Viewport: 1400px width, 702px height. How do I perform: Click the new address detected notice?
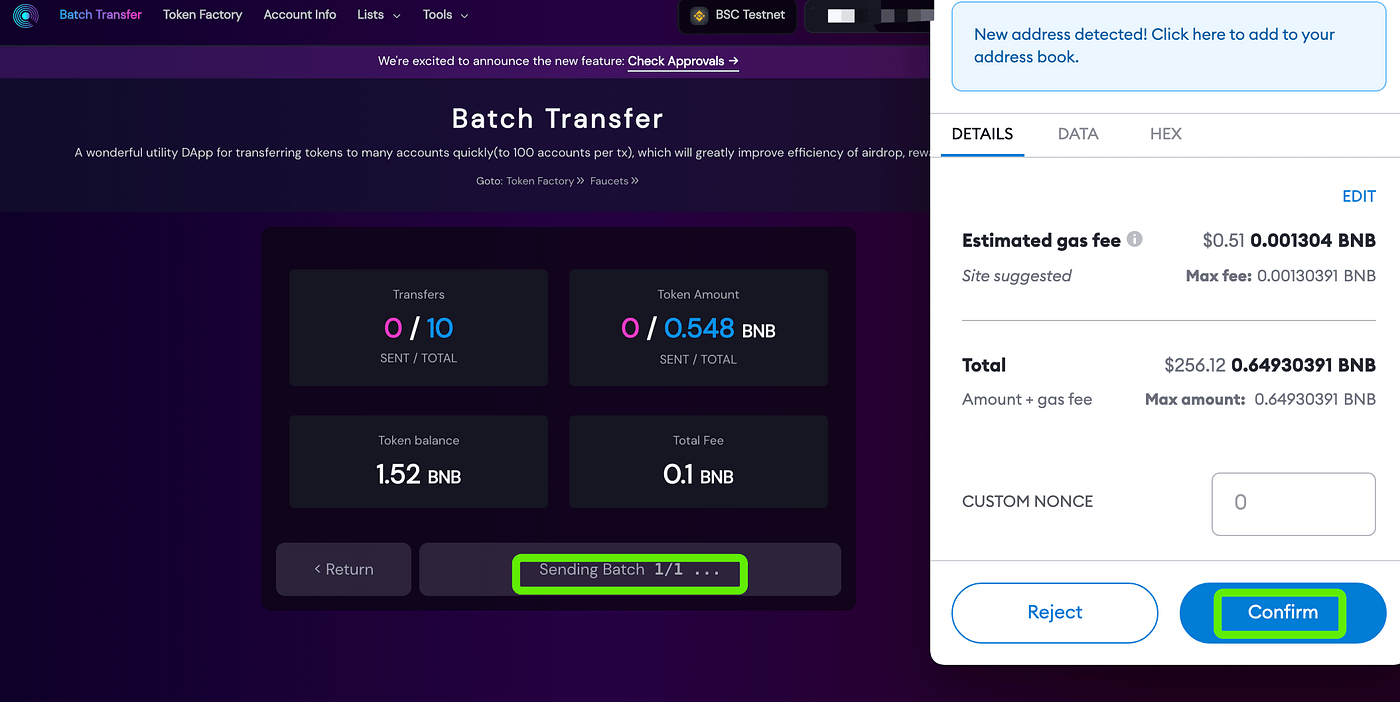[1166, 46]
